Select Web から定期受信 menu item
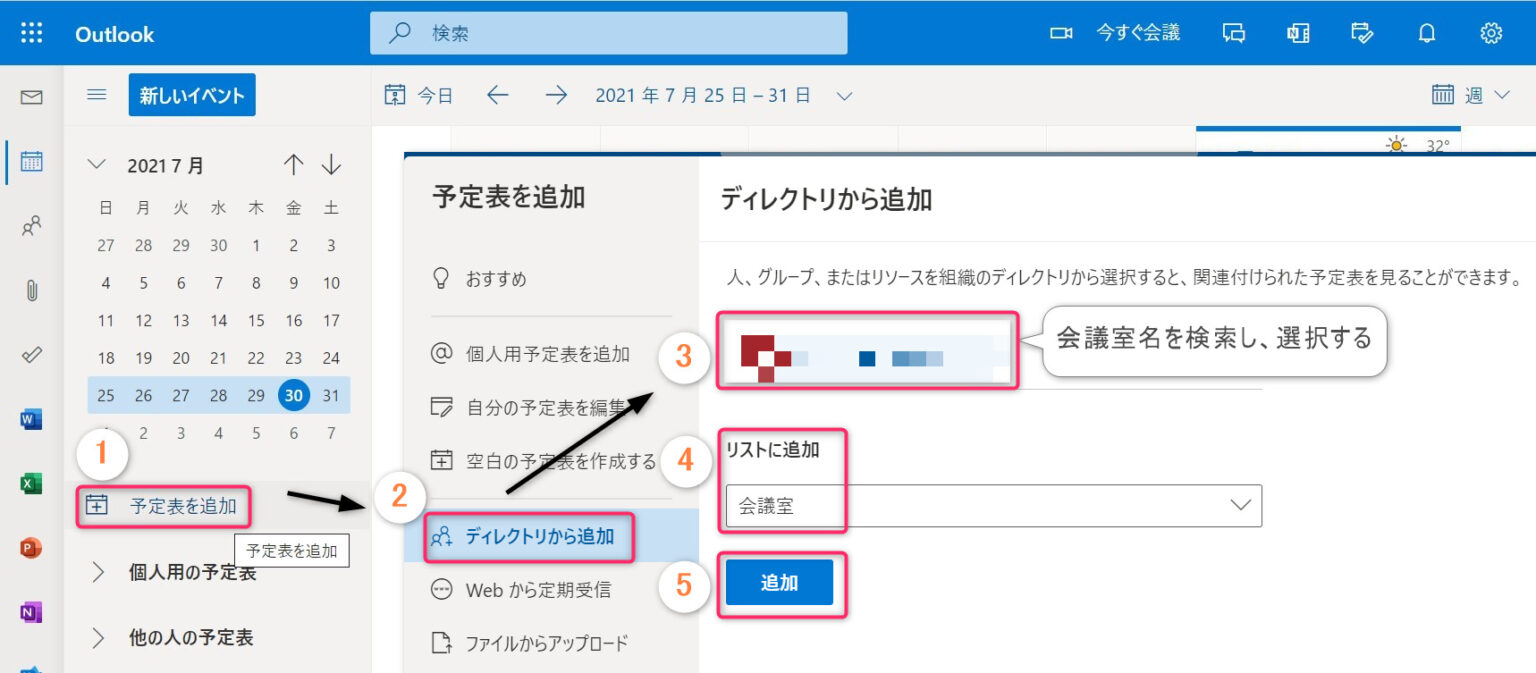The height and width of the screenshot is (673, 1536). 537,590
